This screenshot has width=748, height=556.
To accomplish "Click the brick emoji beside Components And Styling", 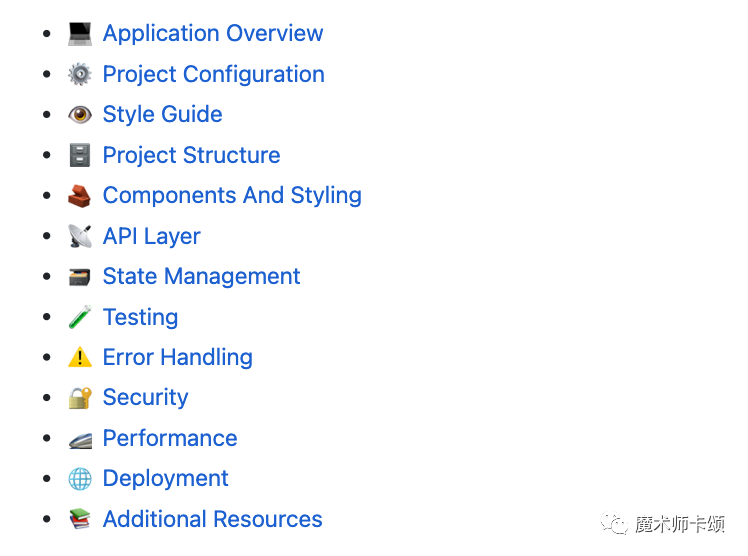I will [x=79, y=196].
